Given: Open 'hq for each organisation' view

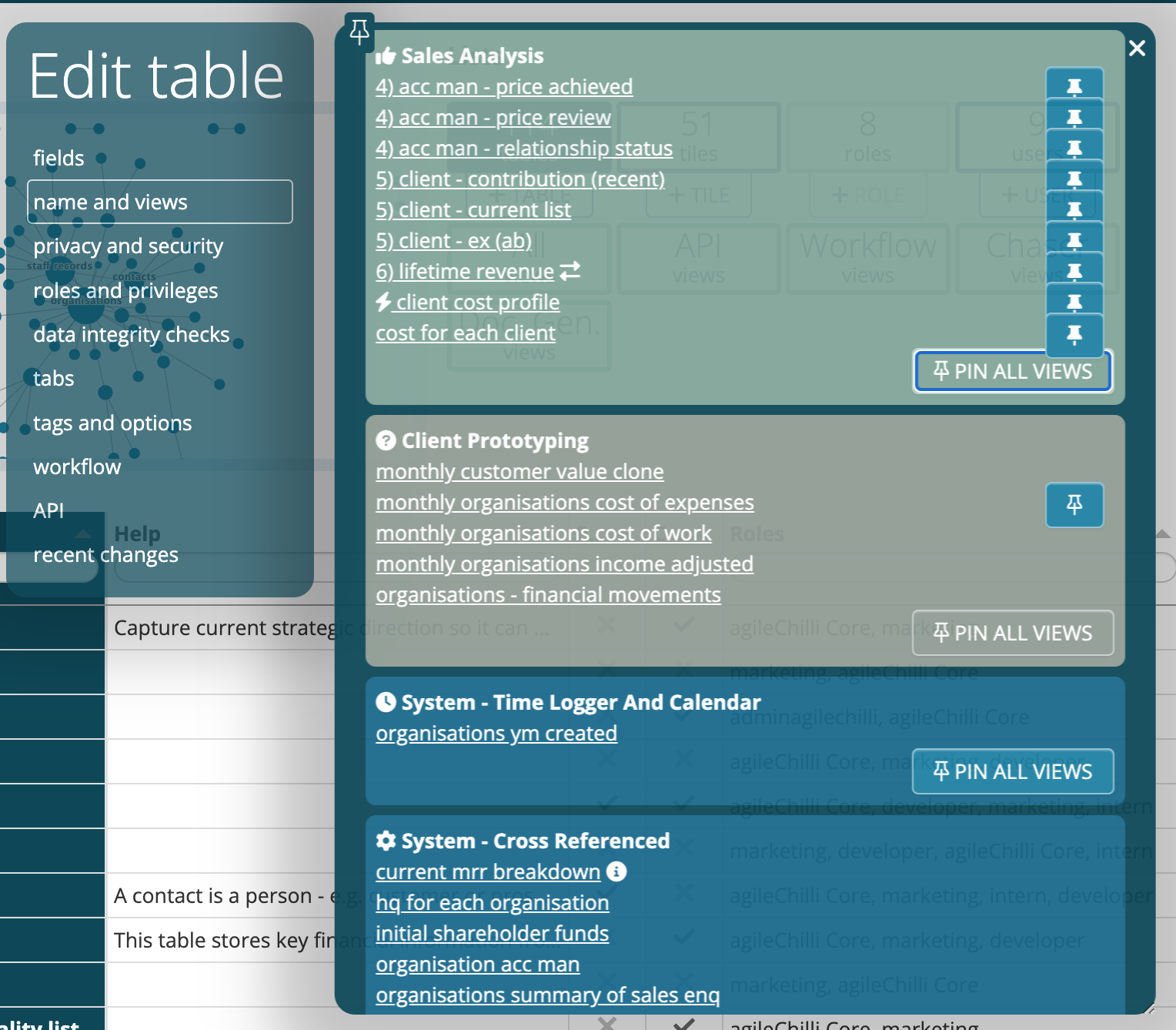Looking at the screenshot, I should pos(492,903).
